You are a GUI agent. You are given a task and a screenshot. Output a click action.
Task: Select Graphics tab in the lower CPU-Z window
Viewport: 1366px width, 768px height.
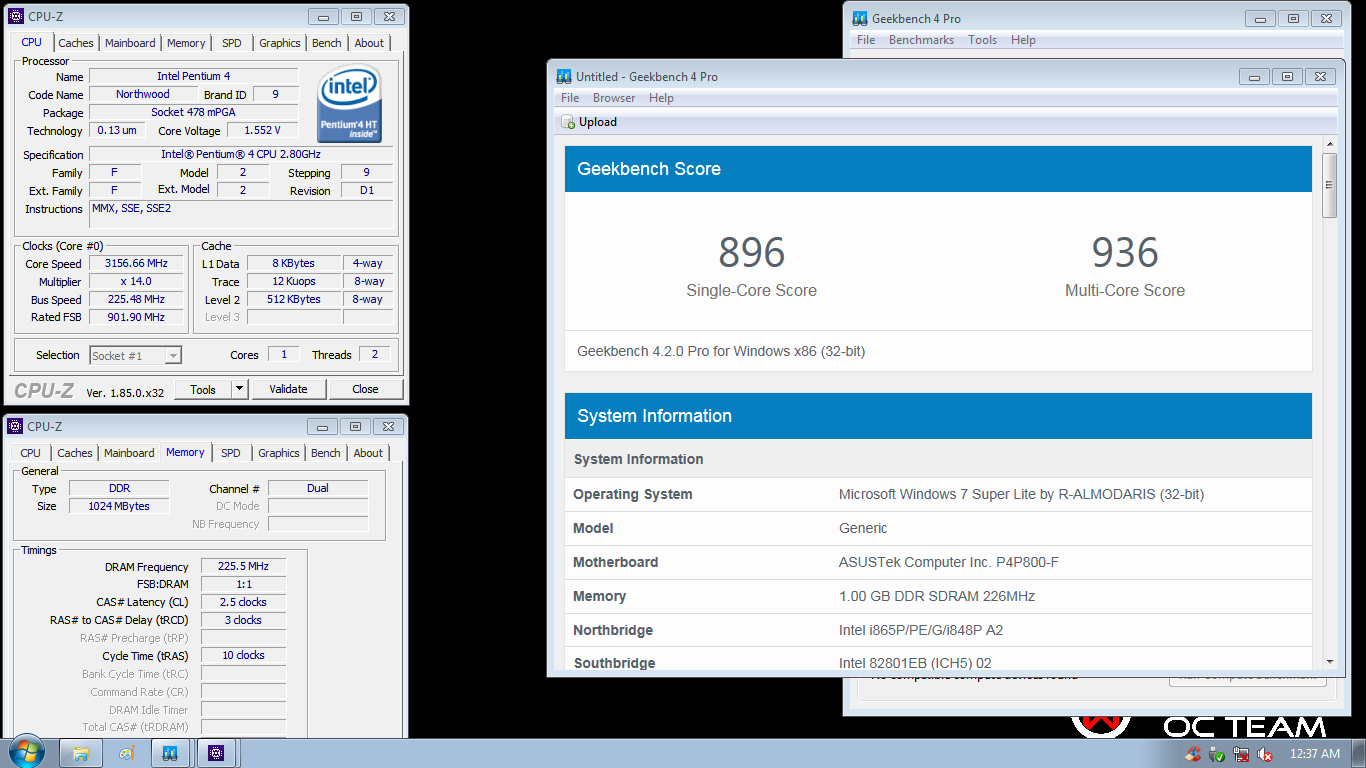(x=279, y=453)
